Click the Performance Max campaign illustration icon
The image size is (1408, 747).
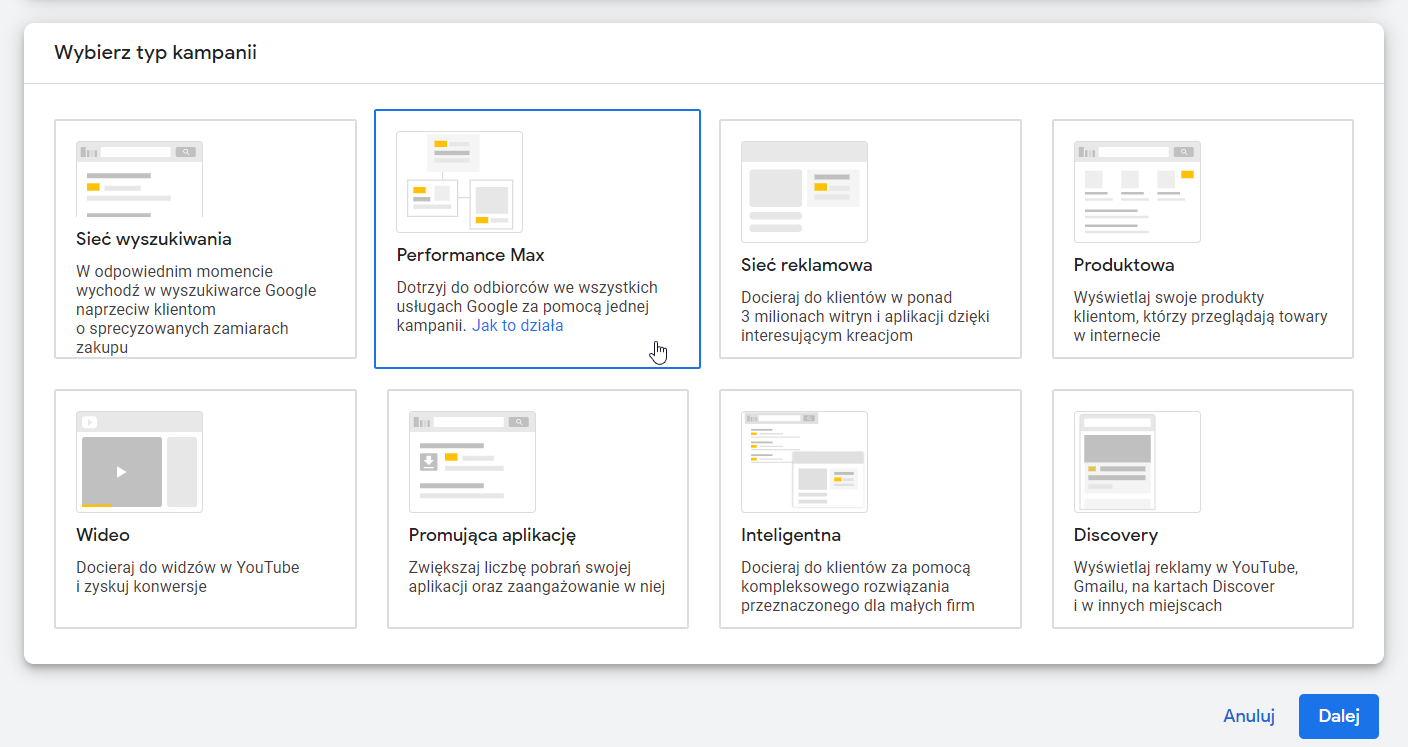[459, 182]
